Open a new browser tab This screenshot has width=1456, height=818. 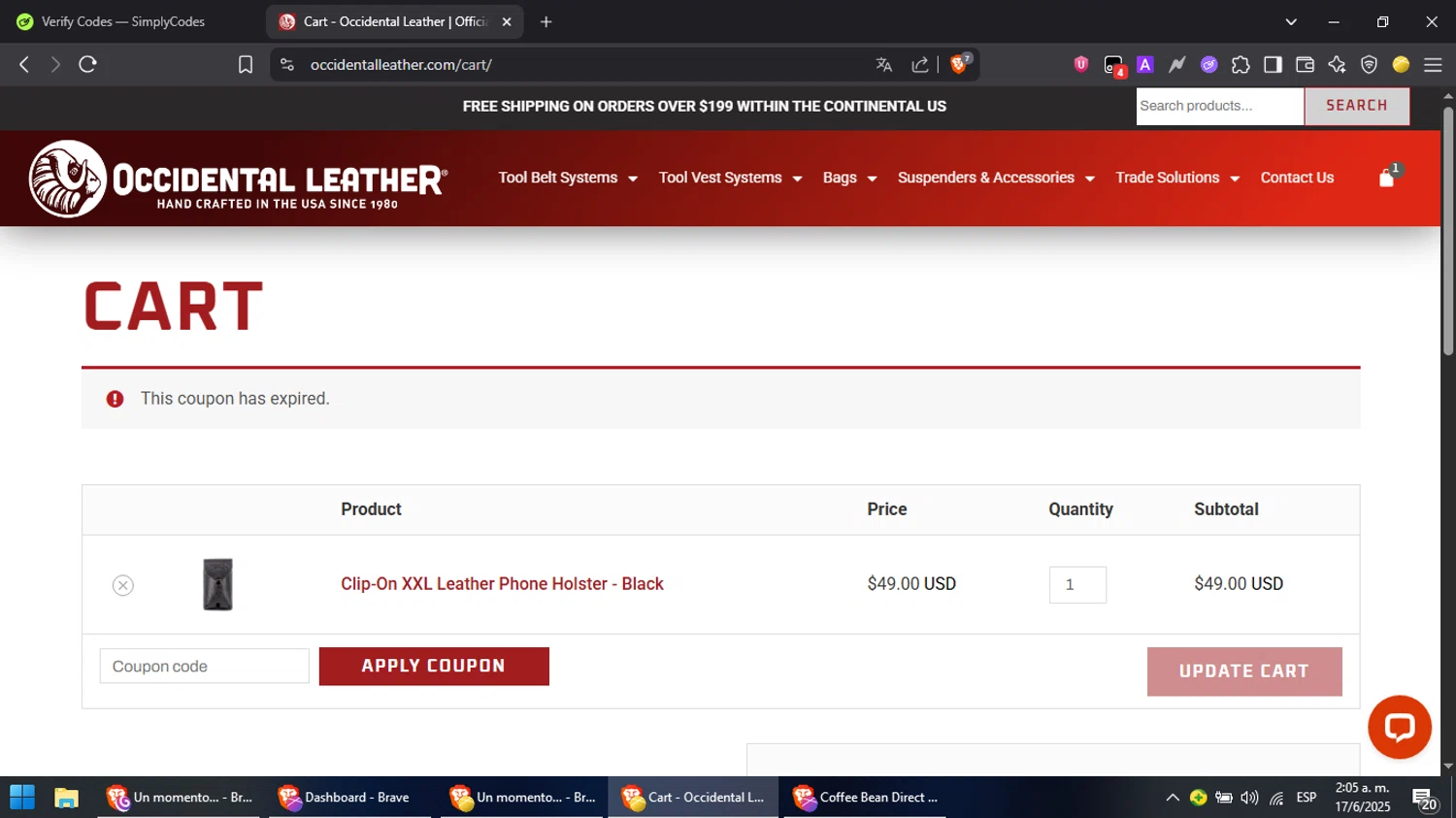point(546,21)
